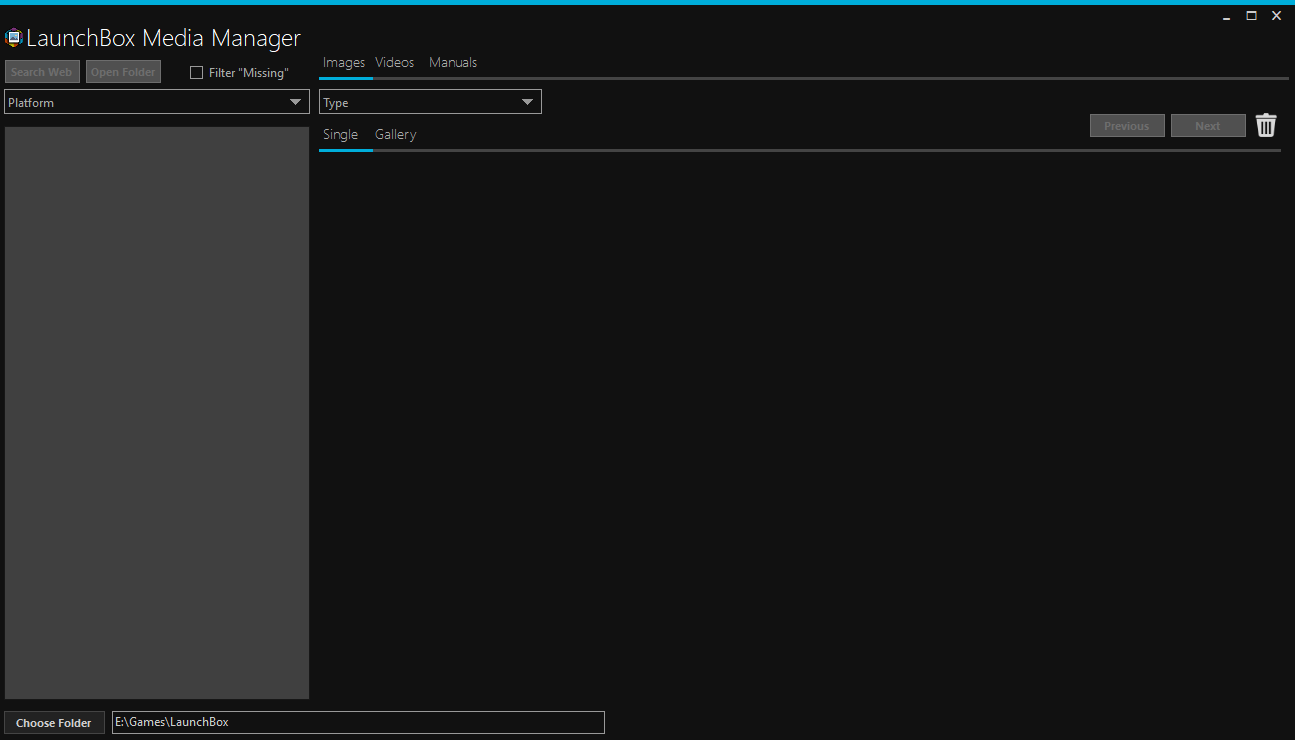
Task: Click the empty games list panel
Action: click(x=157, y=413)
